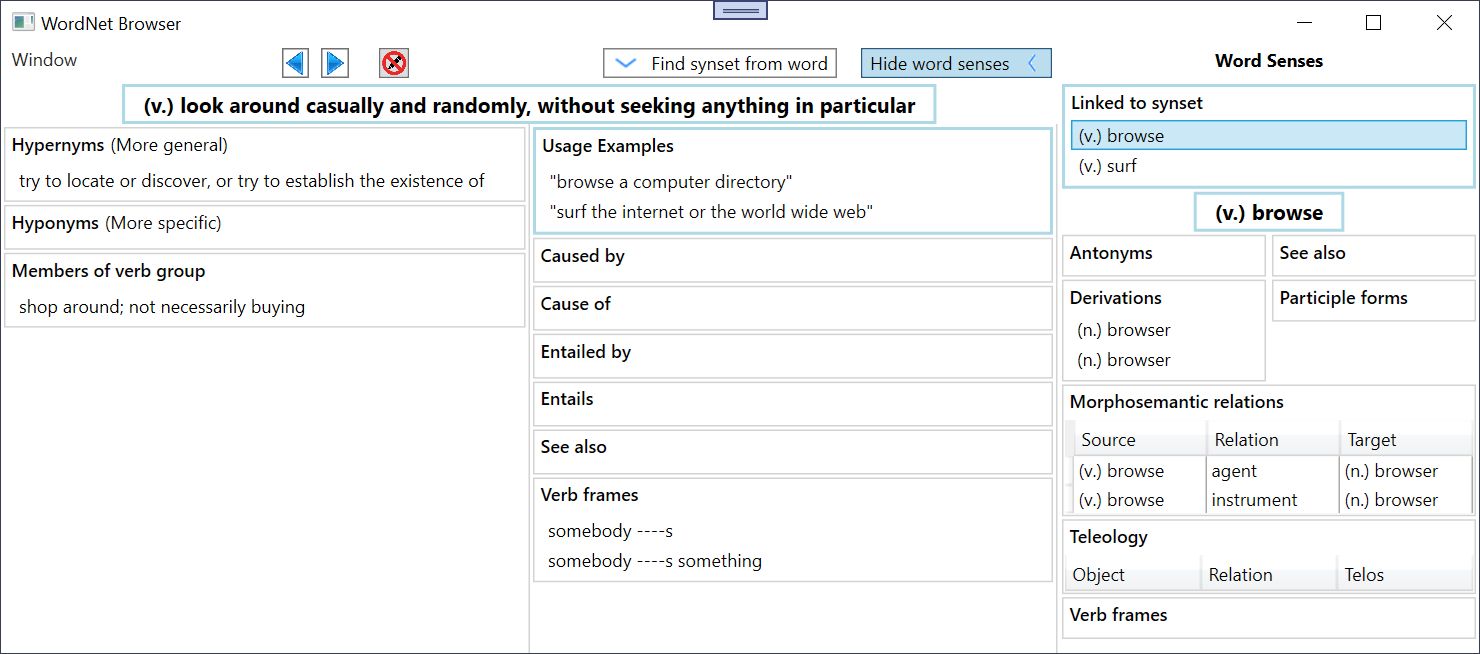Select usage example "browse a computer directory"
The image size is (1480, 654).
(x=671, y=182)
